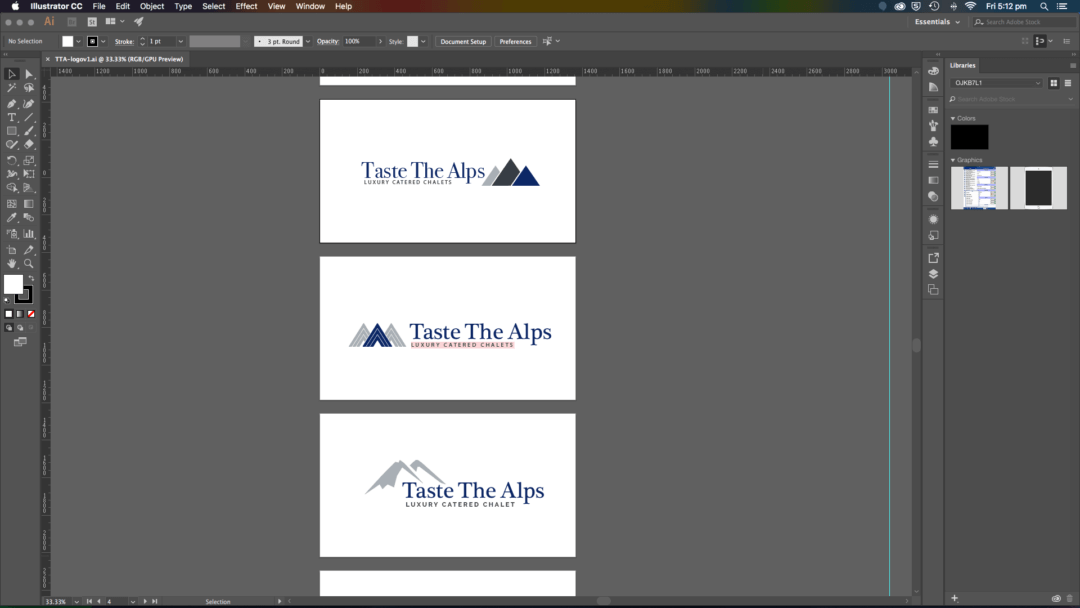Viewport: 1080px width, 608px height.
Task: Open the File menu
Action: (x=99, y=6)
